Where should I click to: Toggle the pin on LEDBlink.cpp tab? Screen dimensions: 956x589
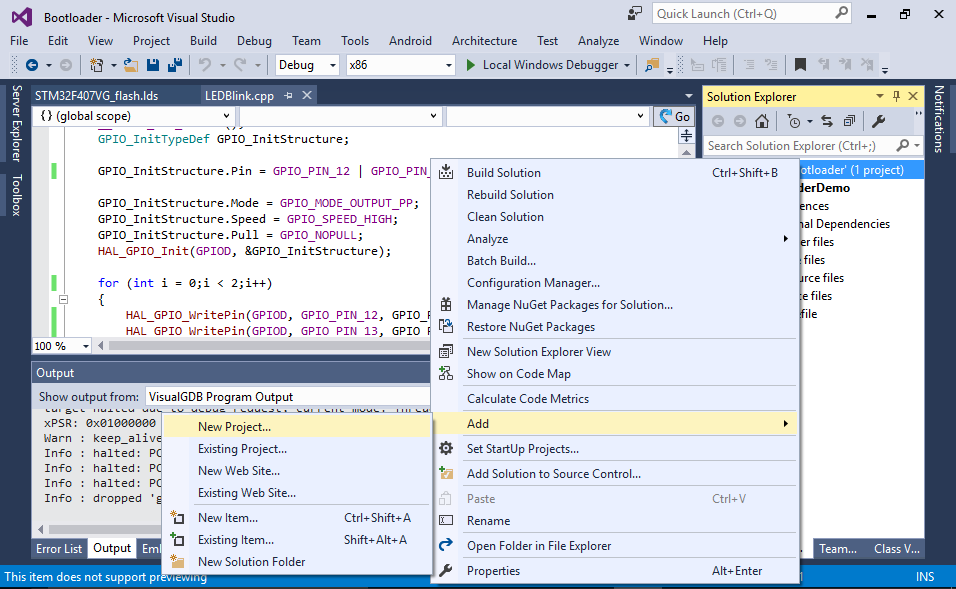[x=288, y=96]
